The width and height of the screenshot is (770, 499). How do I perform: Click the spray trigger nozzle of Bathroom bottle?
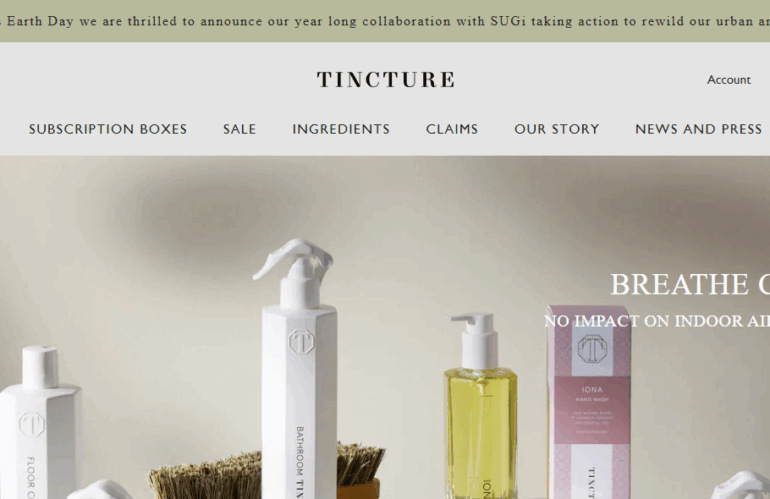tap(293, 259)
